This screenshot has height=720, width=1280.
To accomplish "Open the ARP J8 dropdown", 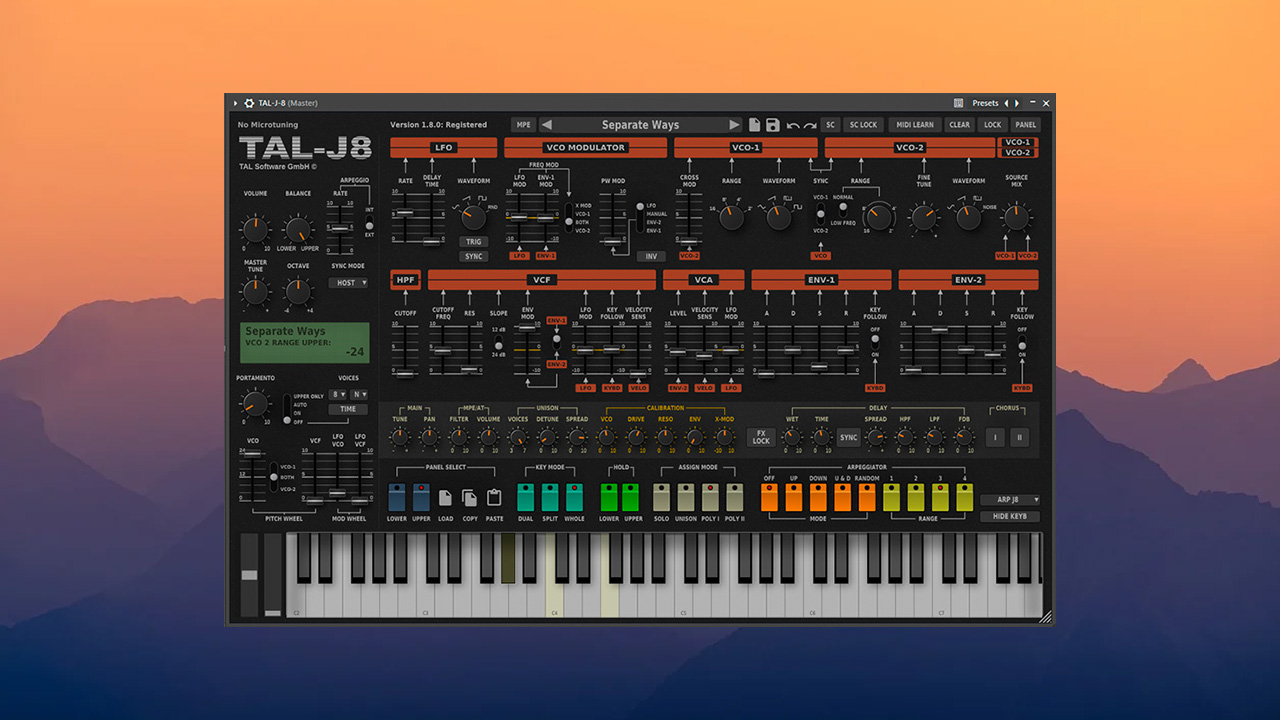I will click(1008, 499).
